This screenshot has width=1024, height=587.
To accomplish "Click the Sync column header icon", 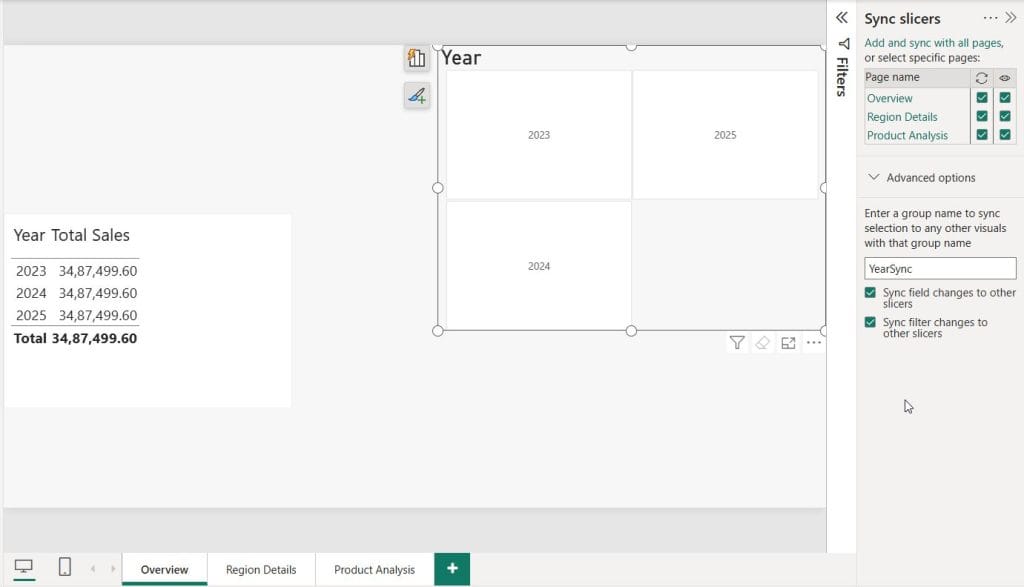I will tap(981, 78).
